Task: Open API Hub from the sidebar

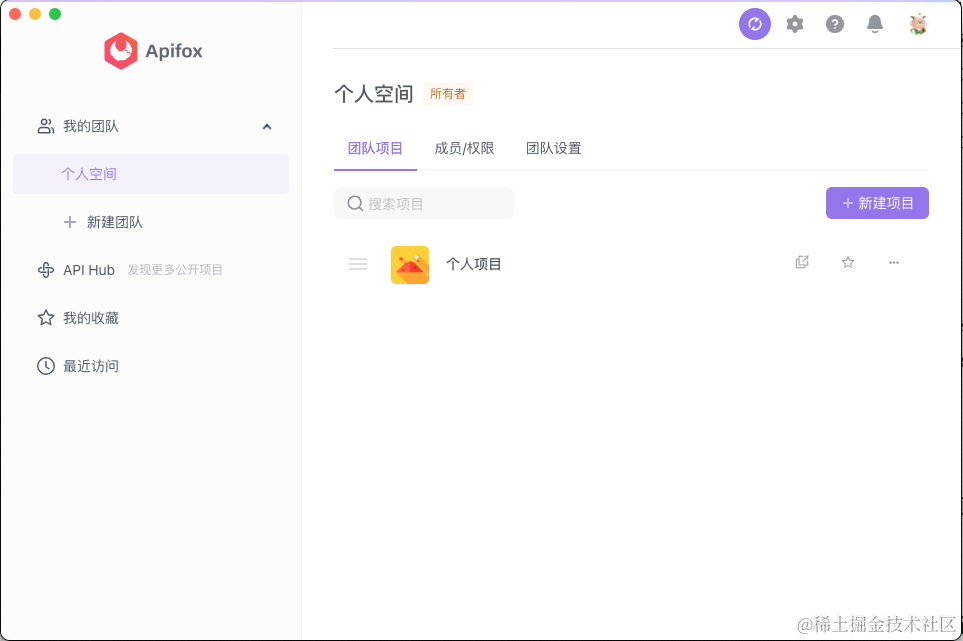Action: [89, 270]
